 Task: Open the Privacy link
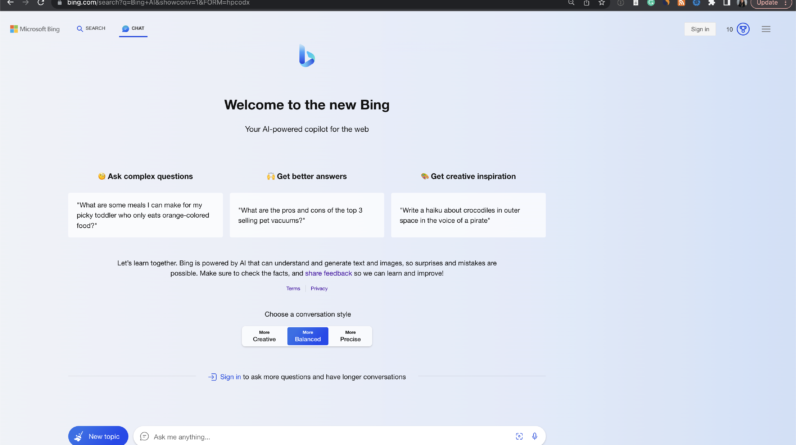tap(319, 288)
